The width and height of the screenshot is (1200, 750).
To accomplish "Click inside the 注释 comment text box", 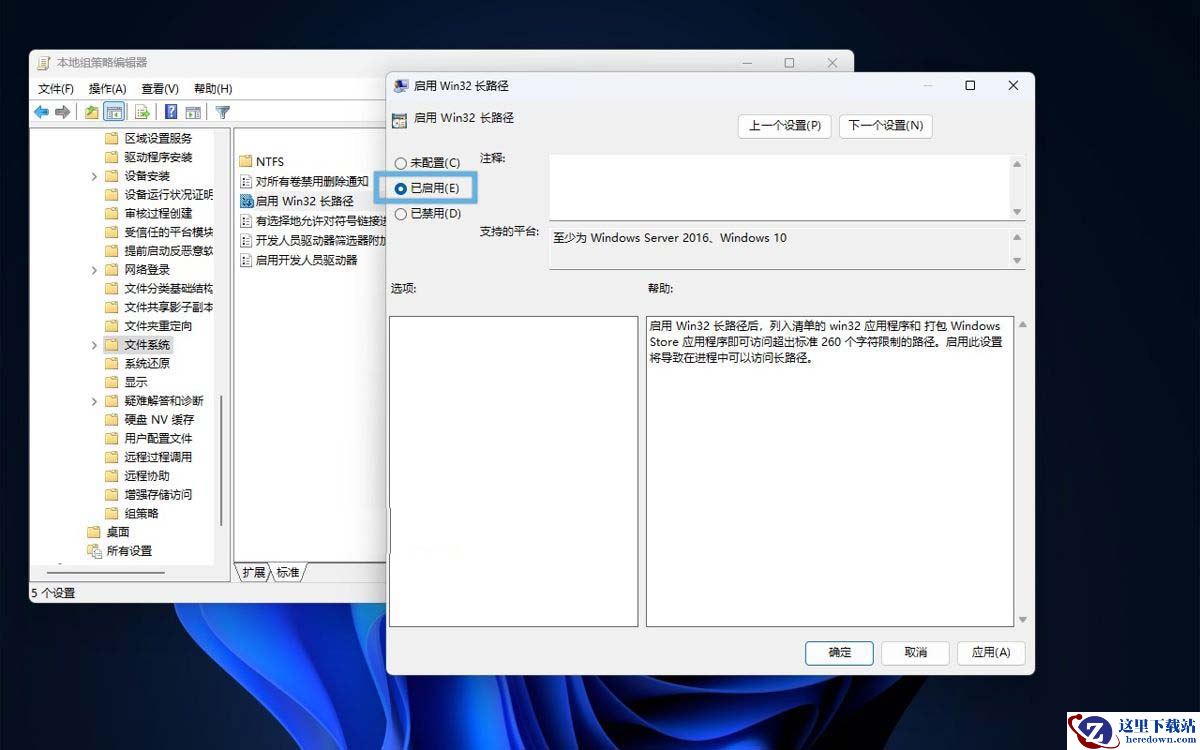I will (x=779, y=187).
